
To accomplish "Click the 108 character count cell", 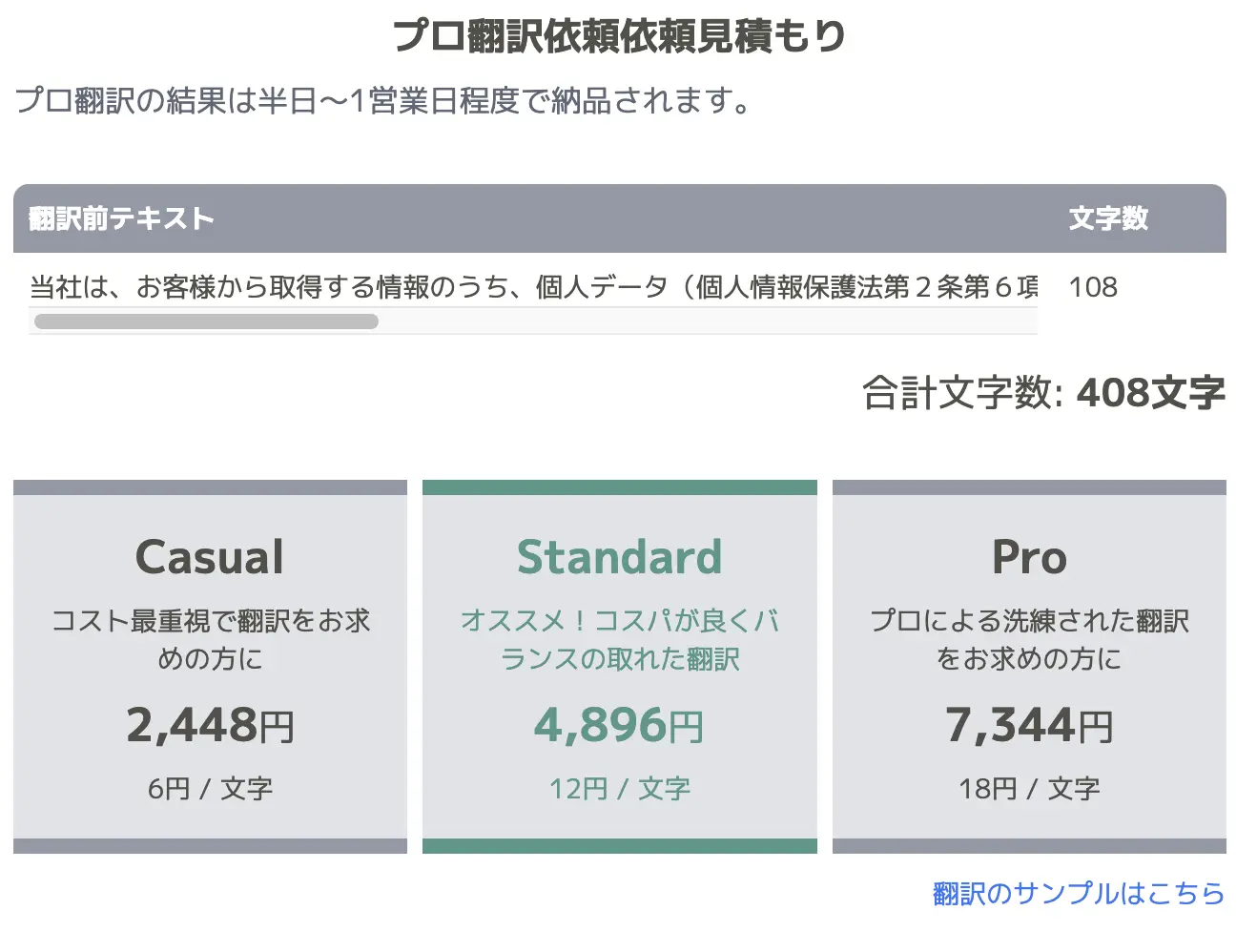I will click(x=1093, y=287).
